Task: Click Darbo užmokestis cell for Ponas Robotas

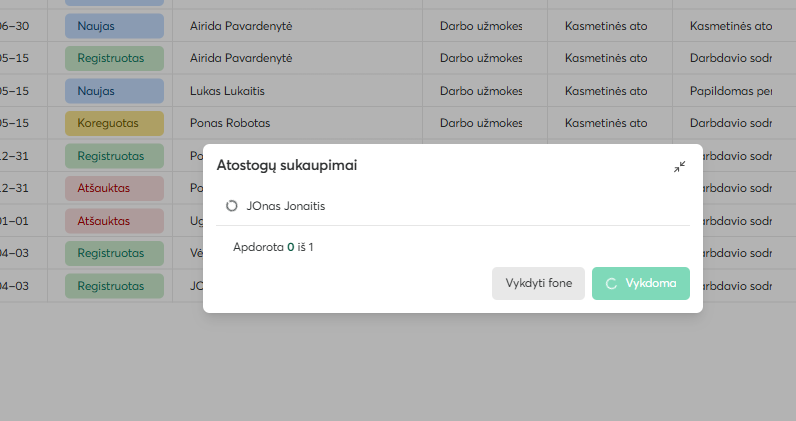Action: click(x=481, y=123)
